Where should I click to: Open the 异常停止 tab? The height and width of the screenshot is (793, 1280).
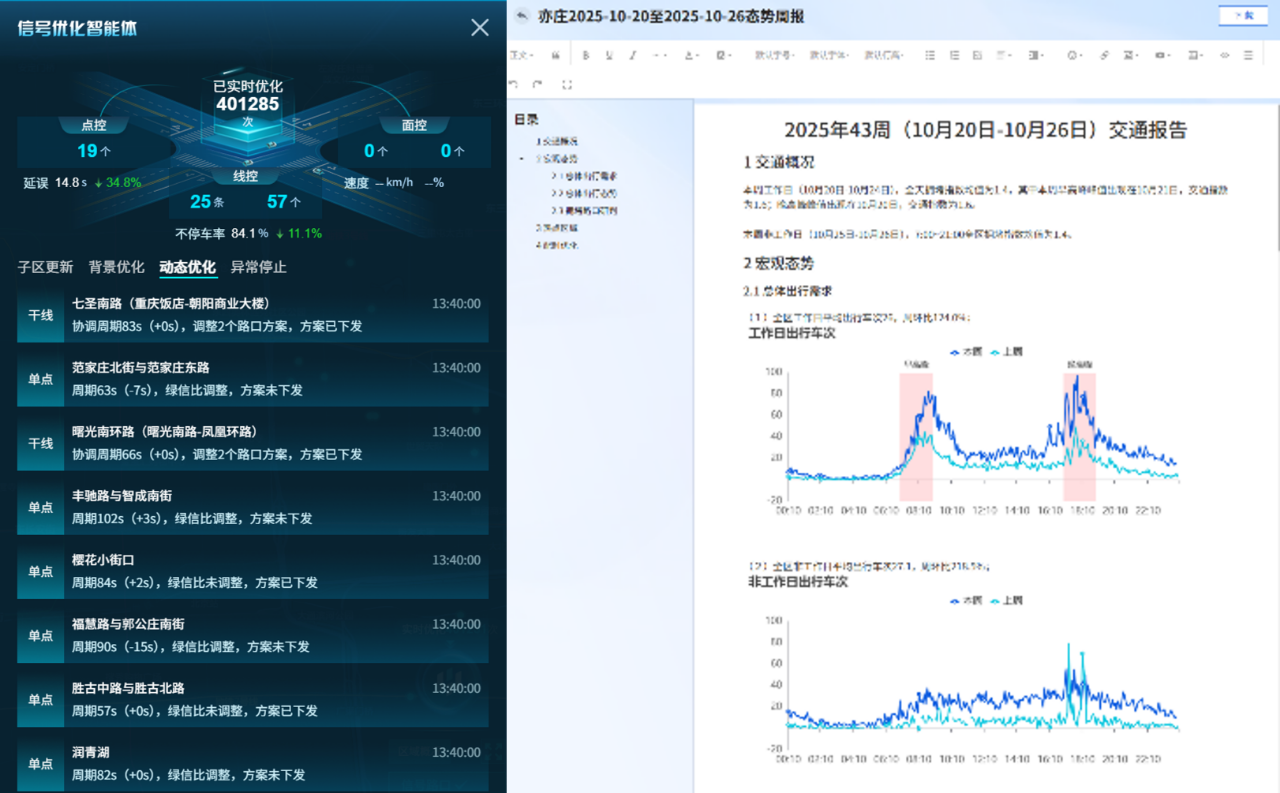point(258,267)
